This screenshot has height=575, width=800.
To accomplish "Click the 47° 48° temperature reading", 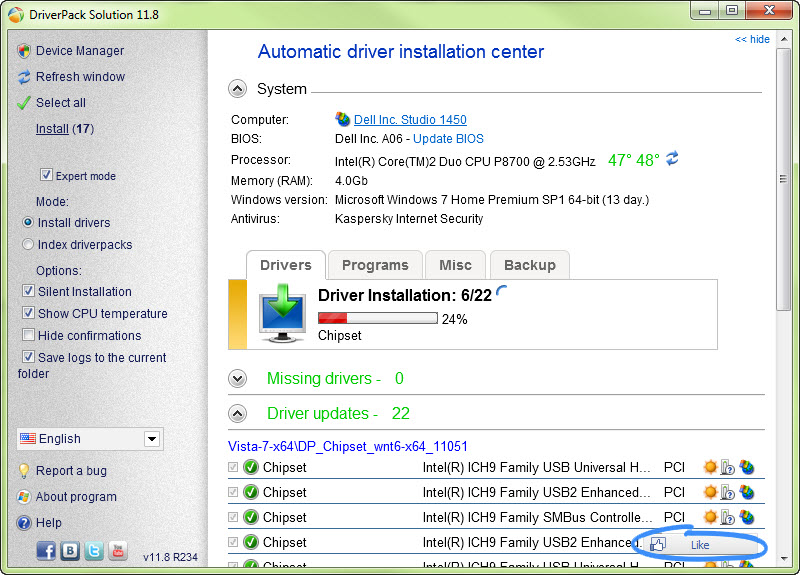I will [x=634, y=160].
